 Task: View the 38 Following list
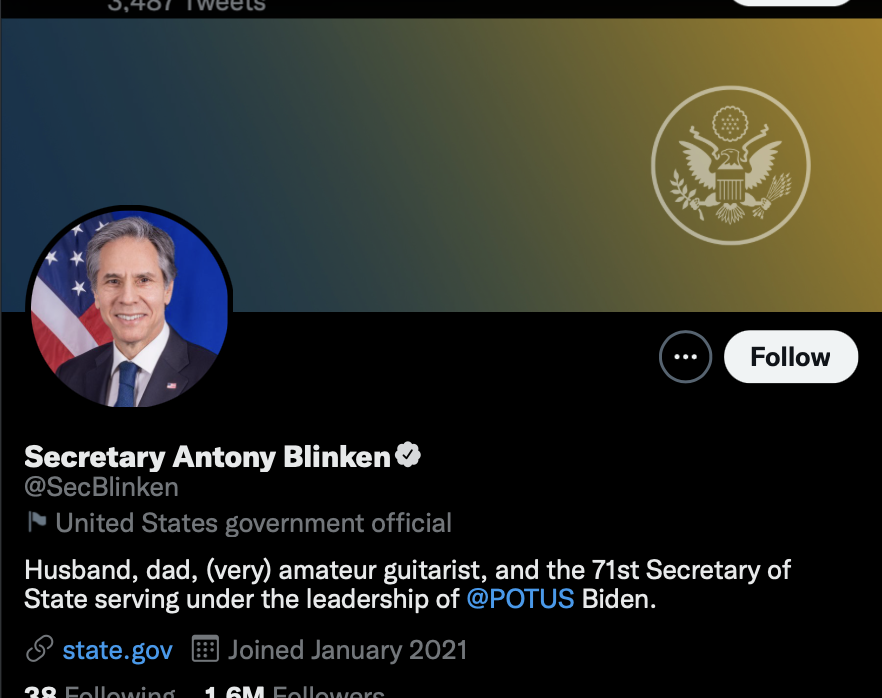pyautogui.click(x=99, y=692)
